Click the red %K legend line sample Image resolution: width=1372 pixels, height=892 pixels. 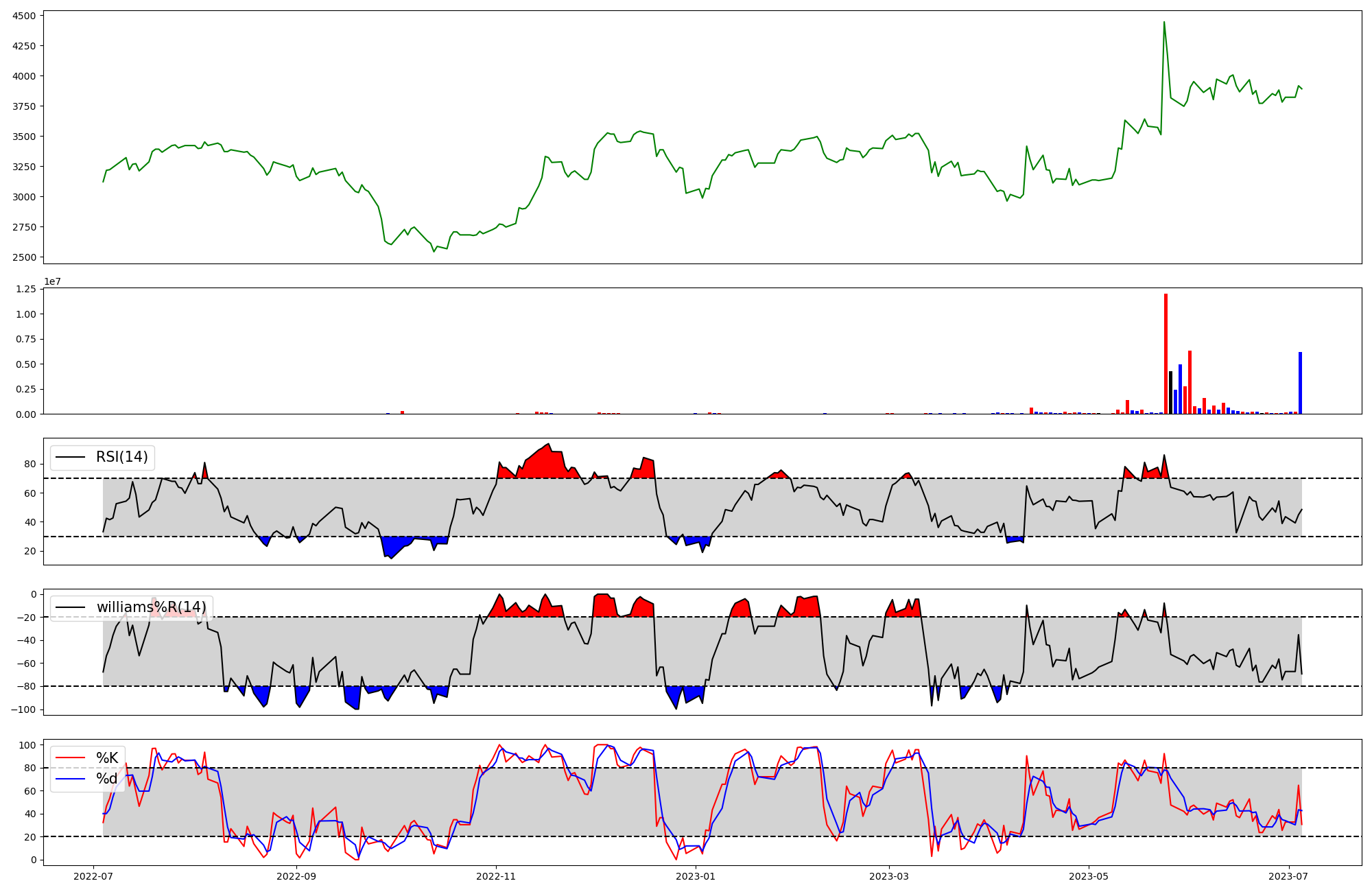coord(70,758)
